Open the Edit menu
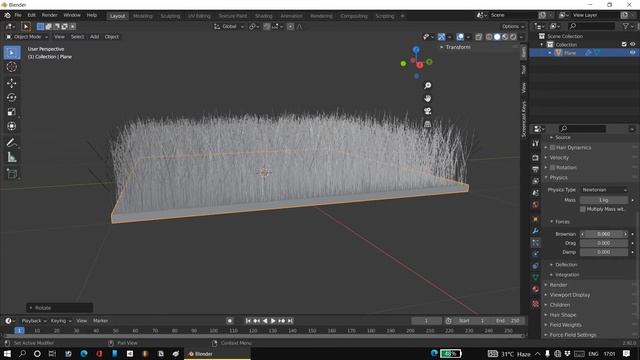Image resolution: width=640 pixels, height=360 pixels. pos(31,15)
